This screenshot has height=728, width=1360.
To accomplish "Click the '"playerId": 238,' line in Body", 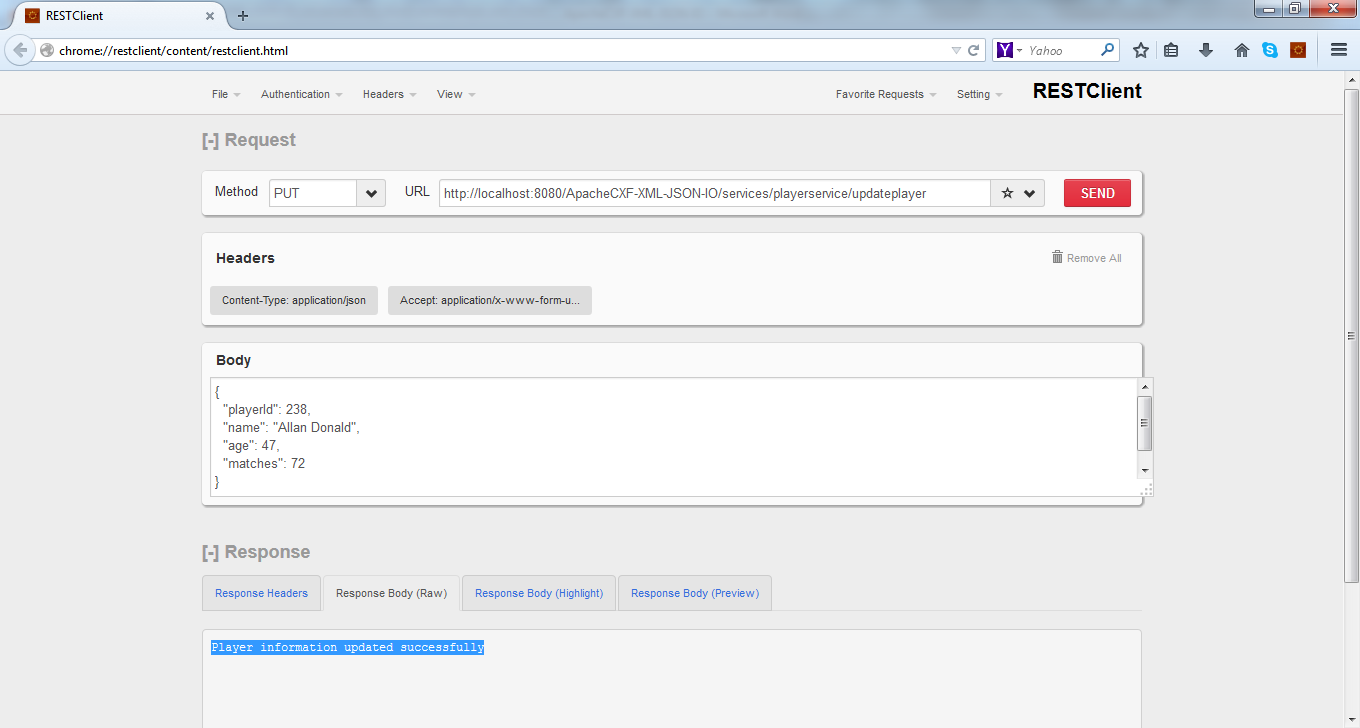I will coord(266,409).
